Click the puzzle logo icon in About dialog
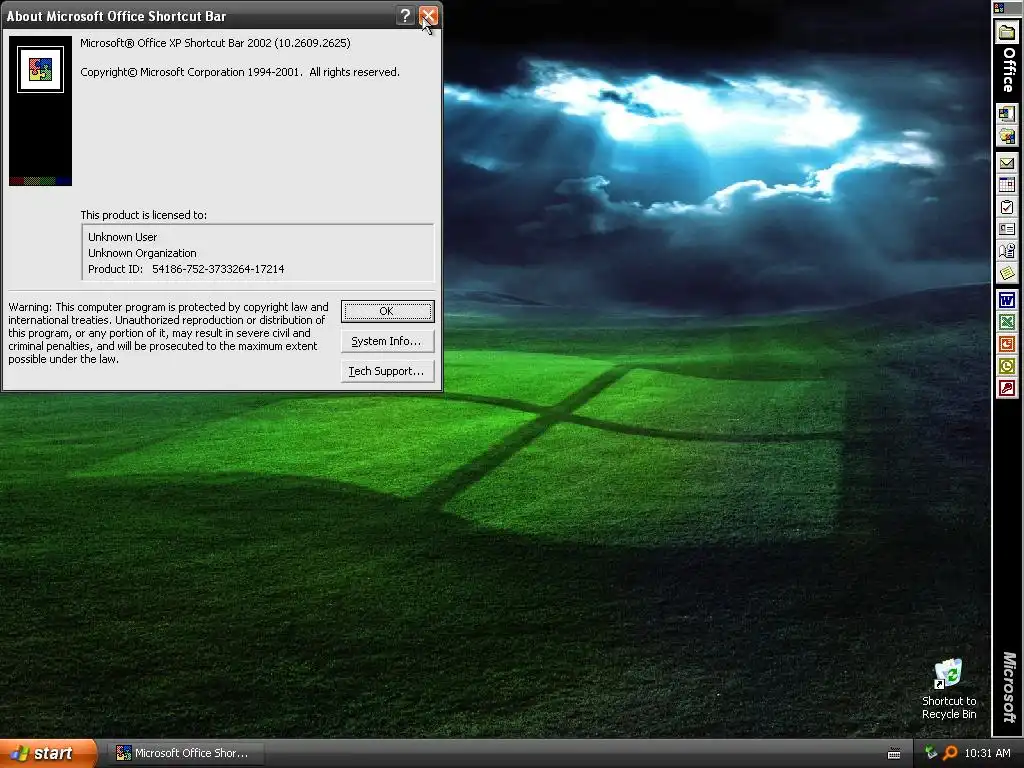This screenshot has width=1024, height=768. (40, 69)
